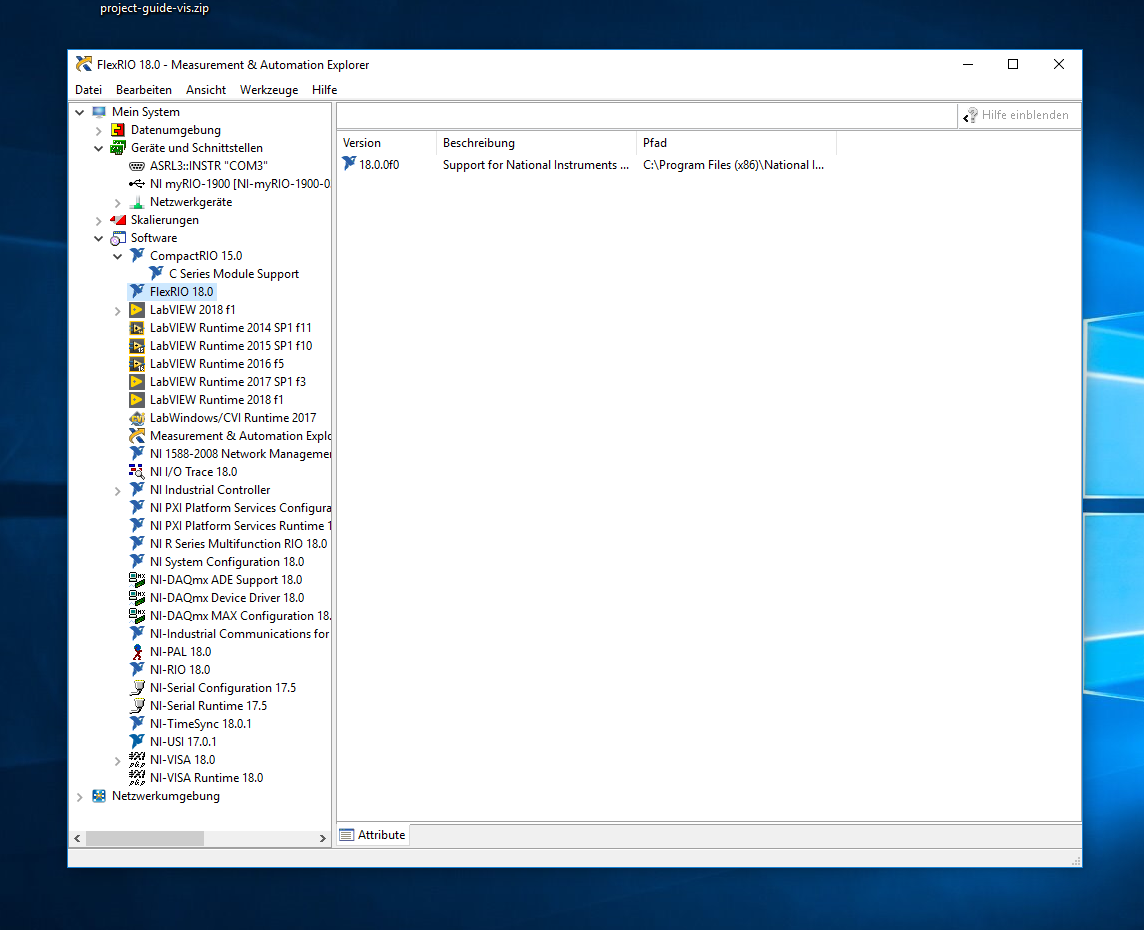
Task: Select NI-RIO 18.0 in tree
Action: tap(179, 670)
